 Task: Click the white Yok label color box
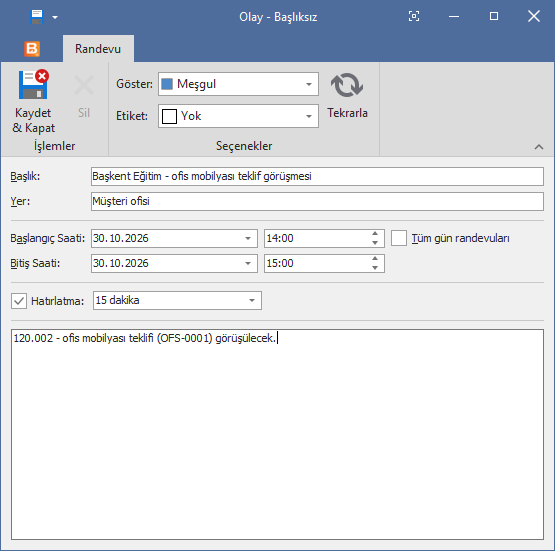169,116
